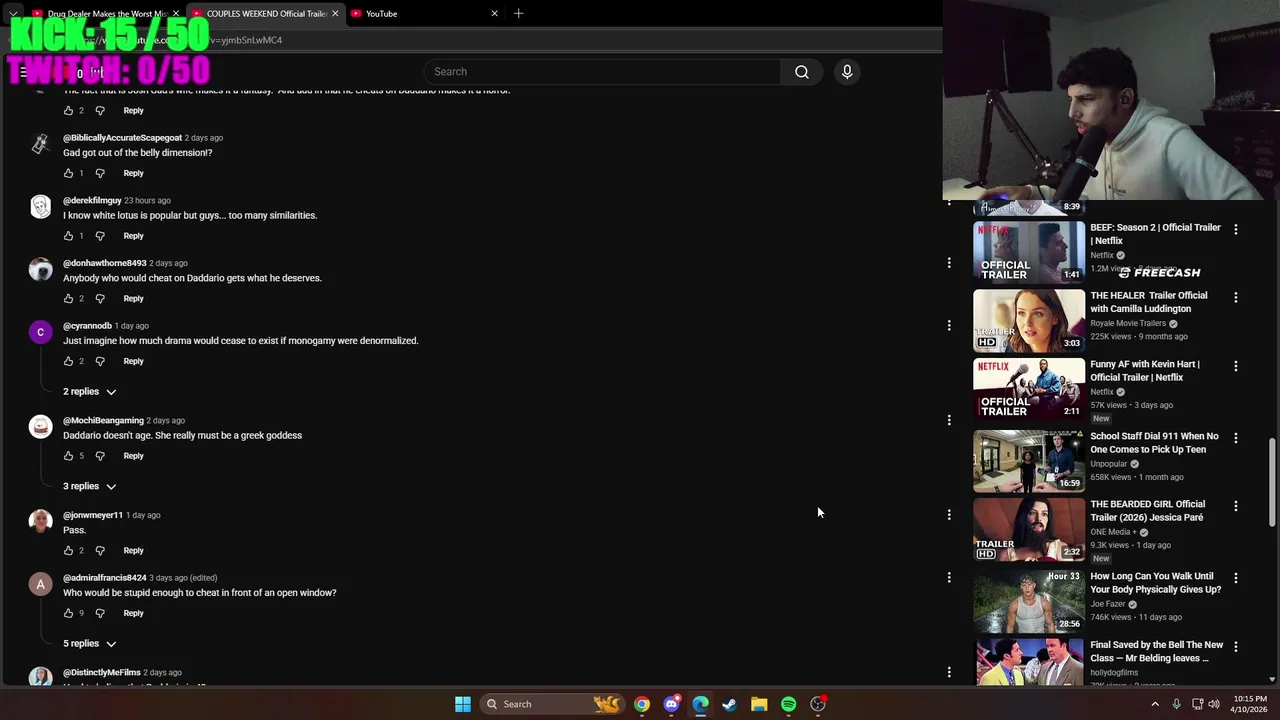Open options menu for @donhawthorne8493 comment
The height and width of the screenshot is (720, 1280).
click(949, 263)
